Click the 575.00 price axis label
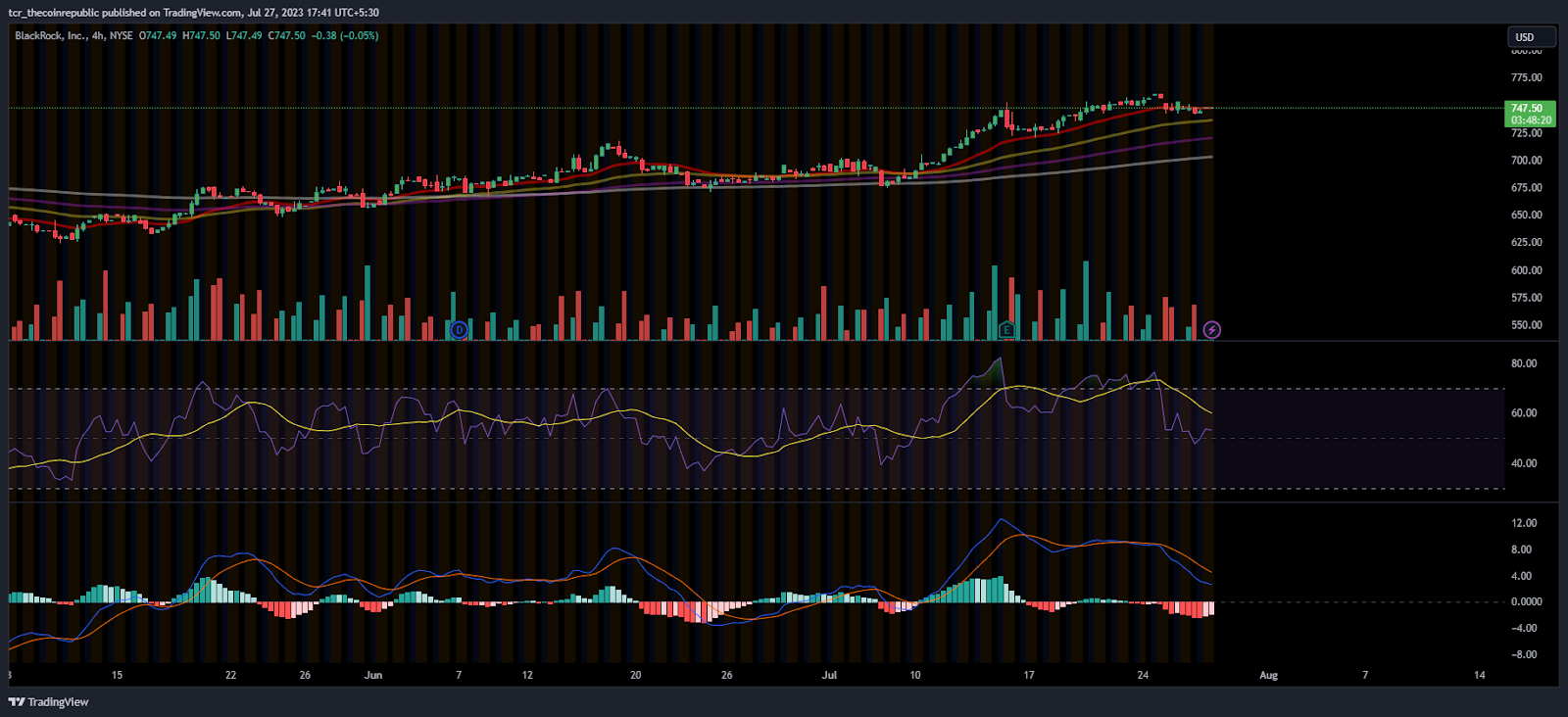Screen dimensions: 1568x717 click(x=1527, y=298)
